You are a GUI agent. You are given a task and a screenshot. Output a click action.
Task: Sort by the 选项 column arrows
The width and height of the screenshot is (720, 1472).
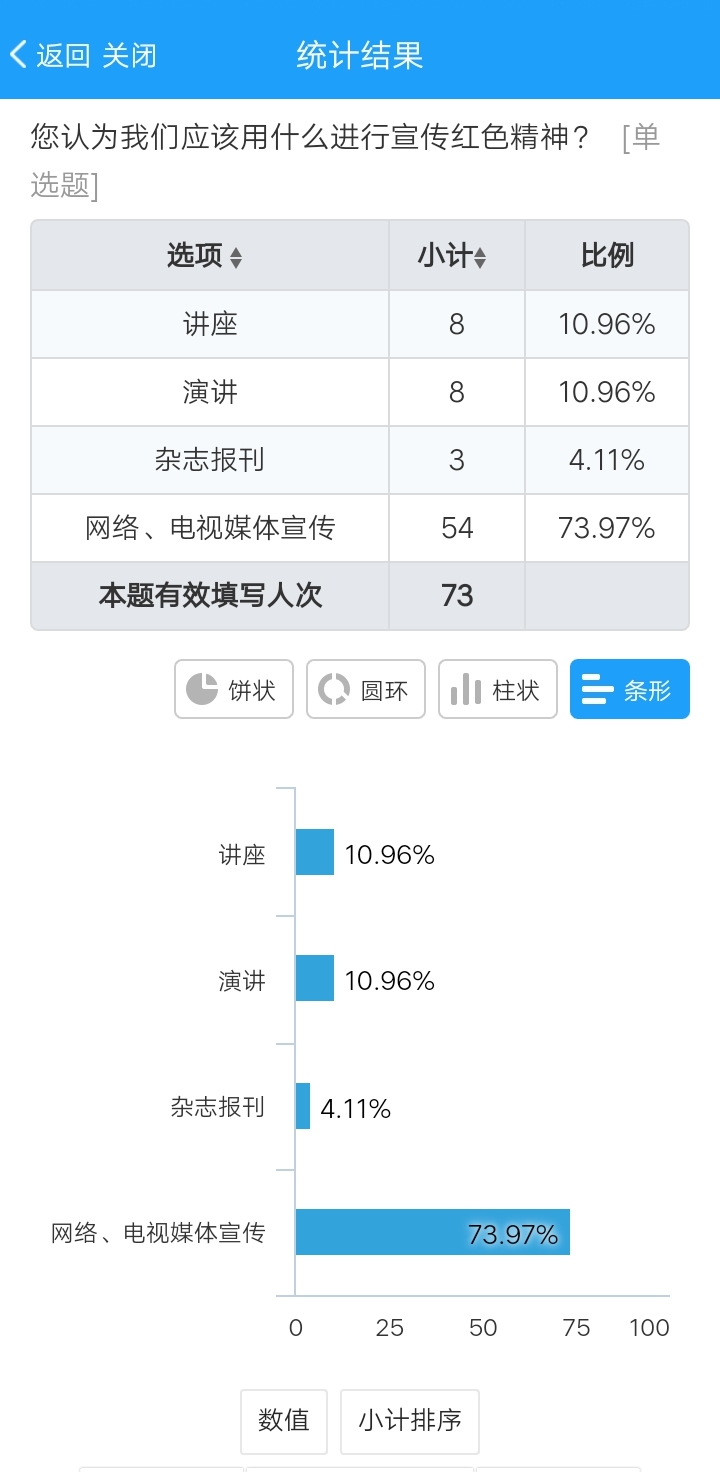(236, 258)
